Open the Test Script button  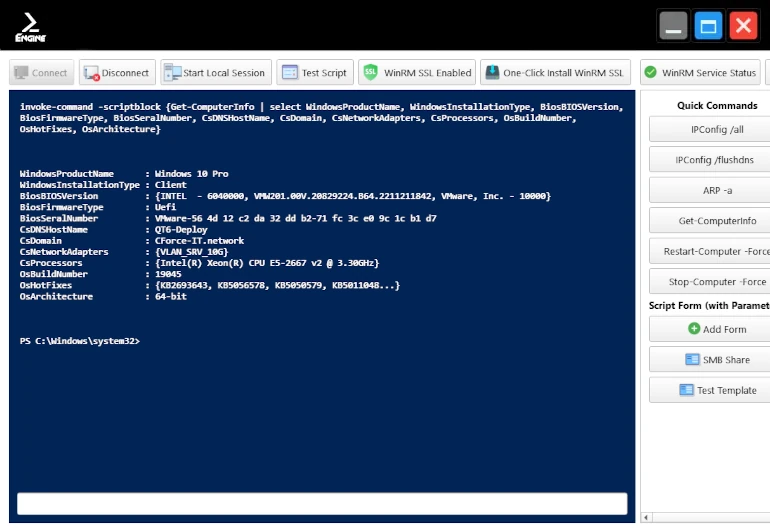(315, 73)
